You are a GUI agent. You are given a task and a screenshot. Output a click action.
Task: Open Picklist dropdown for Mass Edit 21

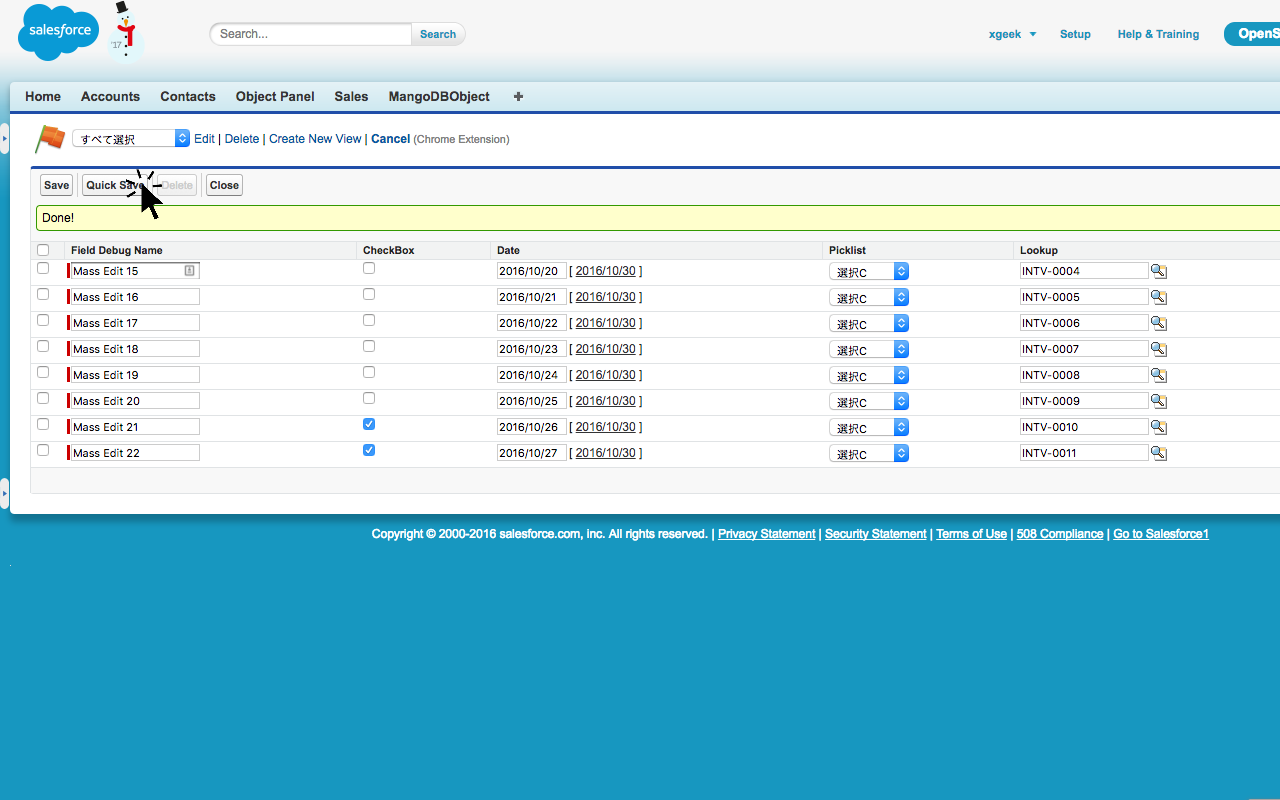[869, 427]
